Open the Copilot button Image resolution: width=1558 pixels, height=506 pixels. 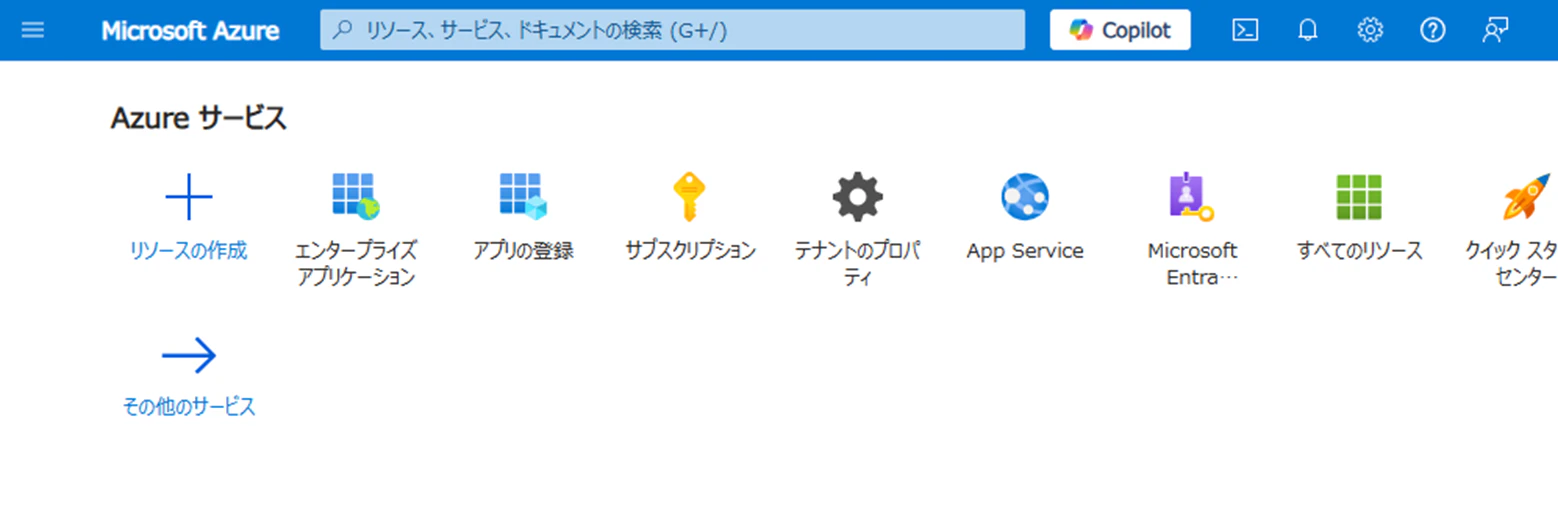click(1120, 30)
